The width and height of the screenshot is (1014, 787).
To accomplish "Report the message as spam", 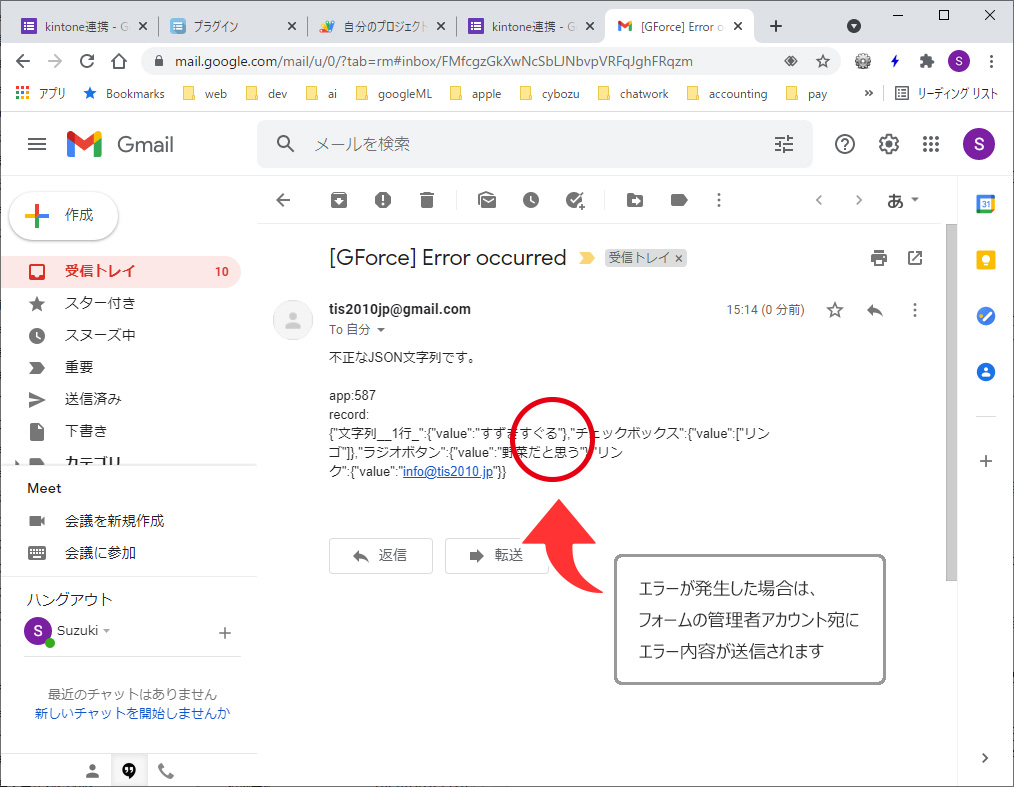I will point(383,200).
